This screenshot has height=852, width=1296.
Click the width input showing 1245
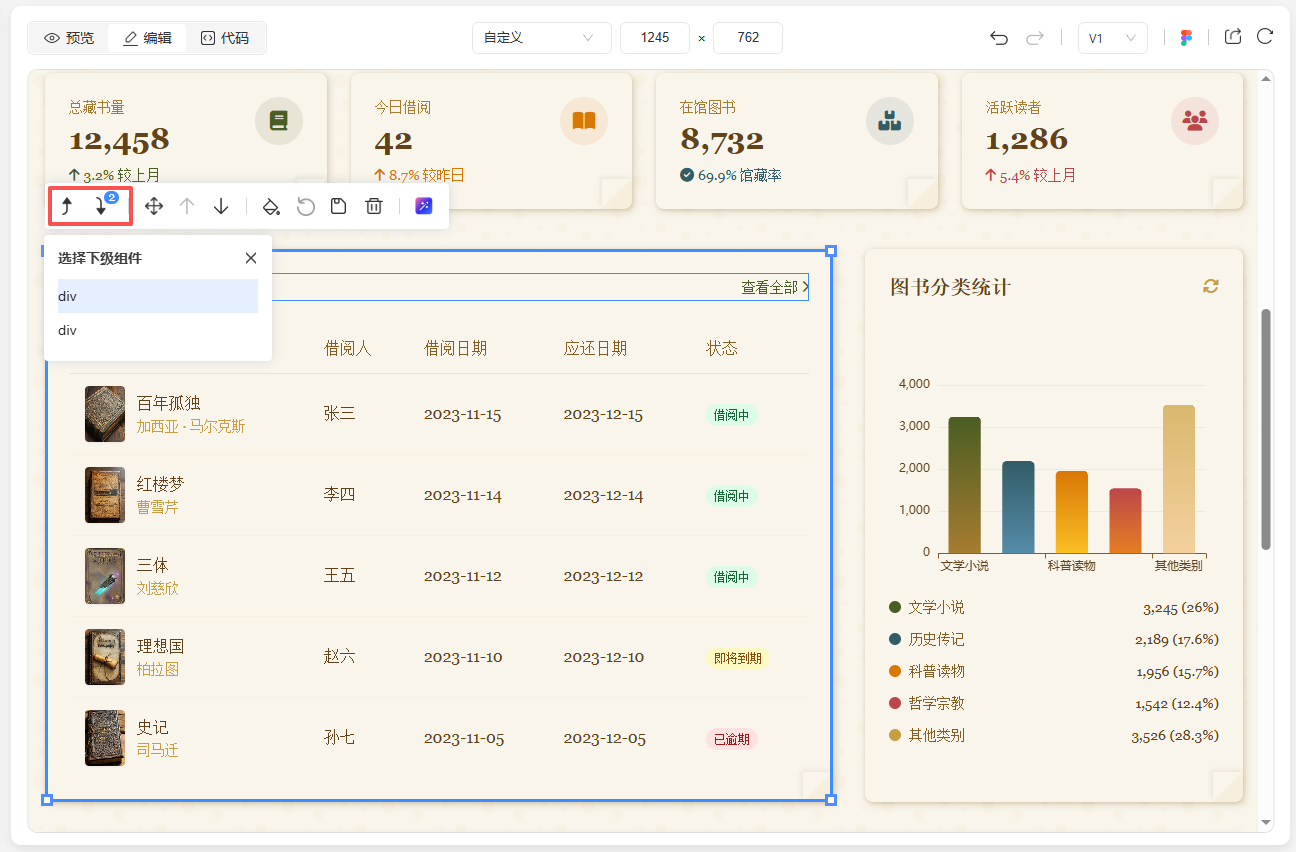point(655,38)
